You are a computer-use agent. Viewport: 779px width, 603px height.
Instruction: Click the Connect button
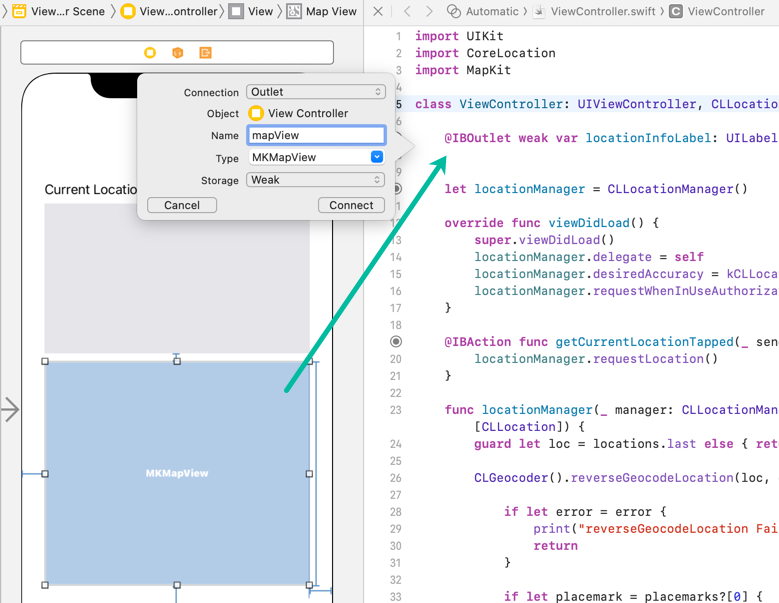tap(351, 205)
